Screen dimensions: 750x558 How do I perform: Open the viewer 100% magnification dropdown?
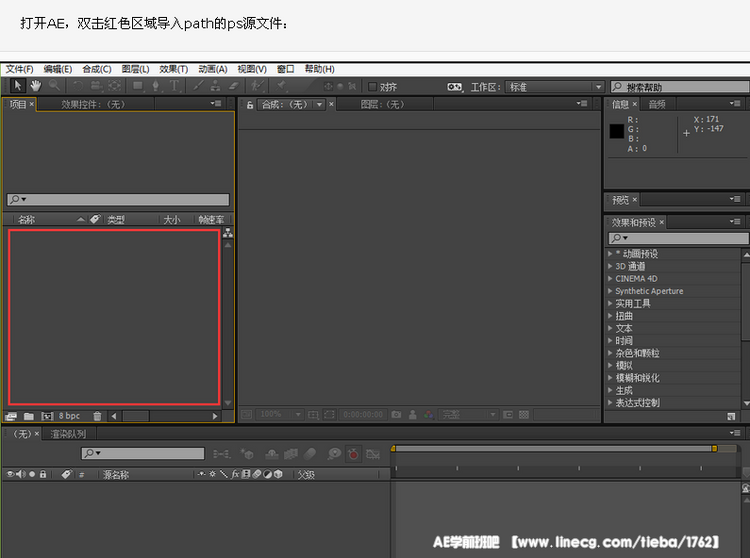coord(280,415)
